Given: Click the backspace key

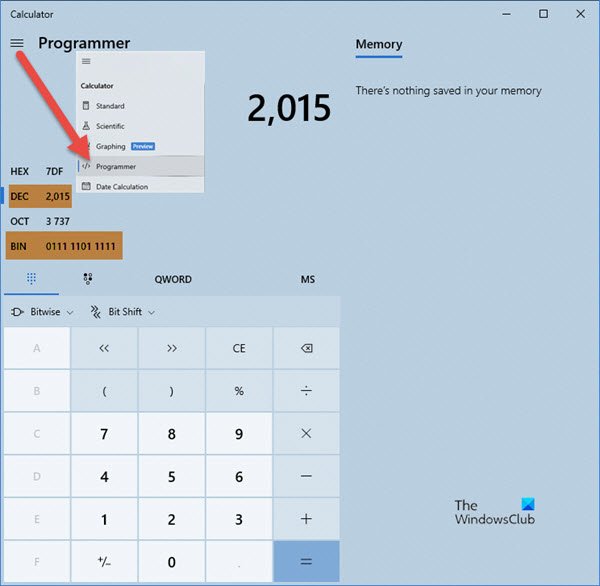Looking at the screenshot, I should pyautogui.click(x=307, y=348).
